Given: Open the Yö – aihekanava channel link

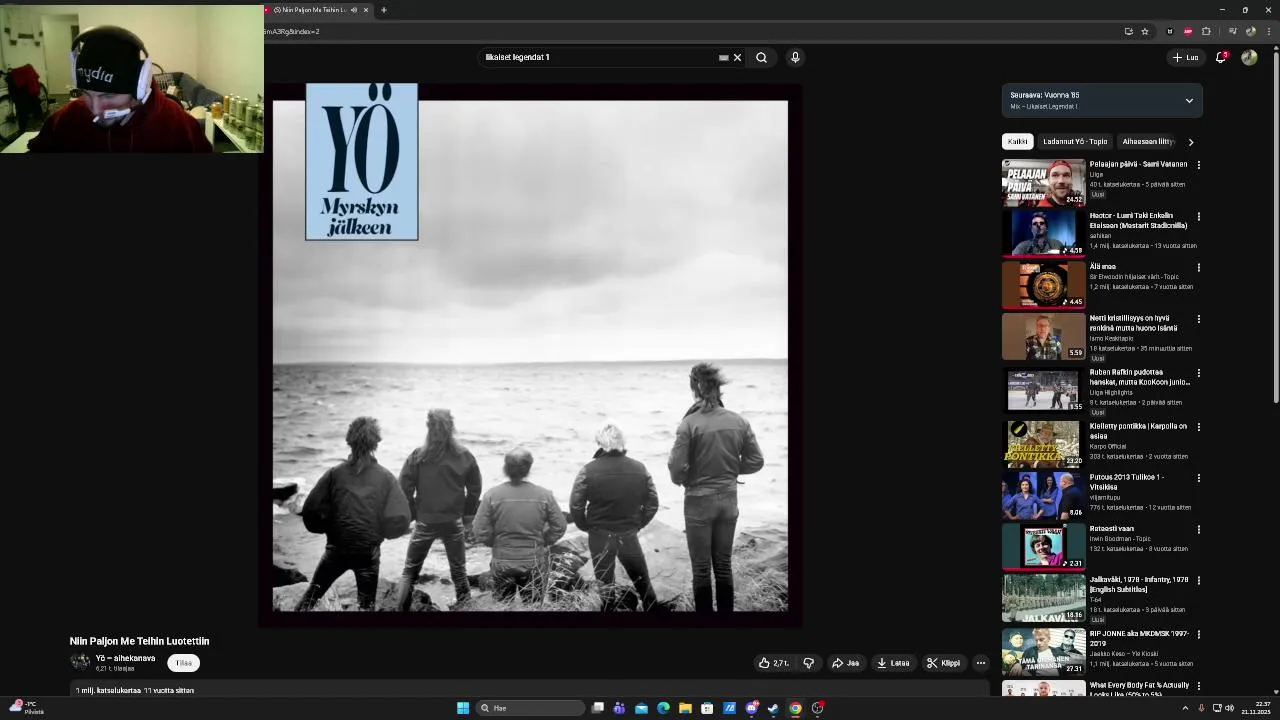Looking at the screenshot, I should [x=125, y=658].
